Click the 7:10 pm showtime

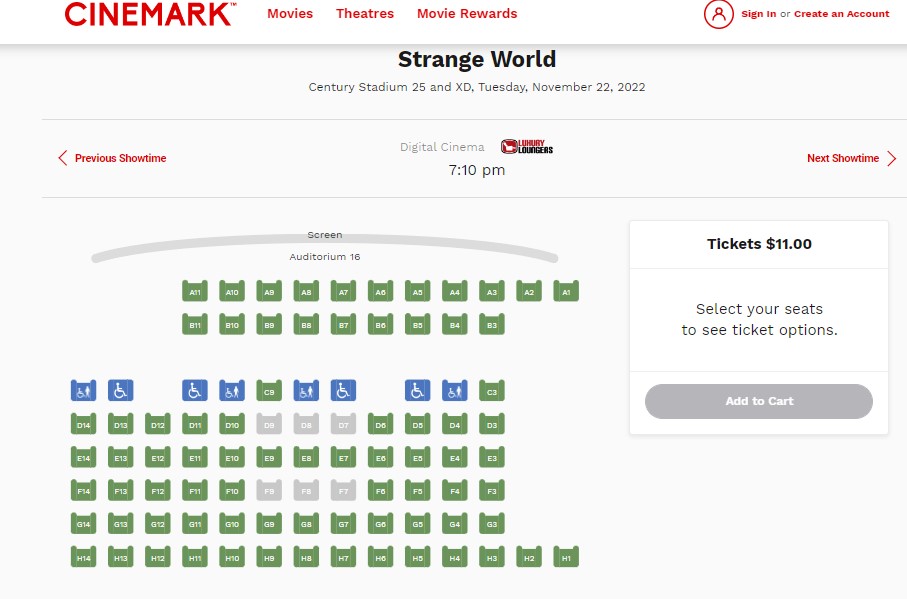(x=477, y=170)
